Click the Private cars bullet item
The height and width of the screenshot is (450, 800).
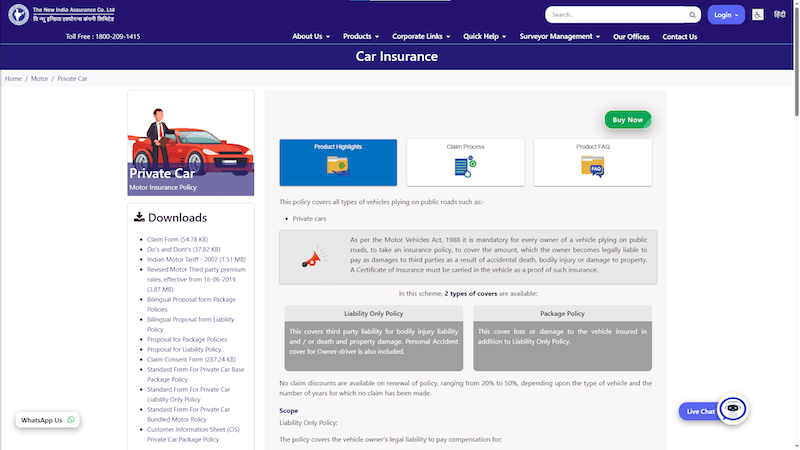309,218
